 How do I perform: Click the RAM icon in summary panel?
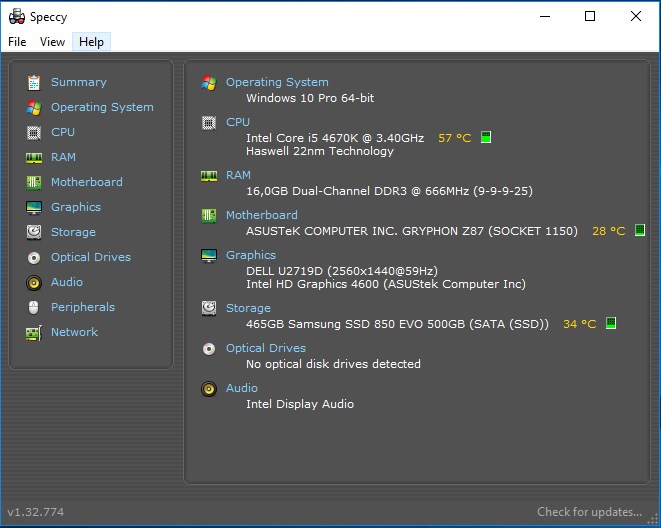coord(209,176)
